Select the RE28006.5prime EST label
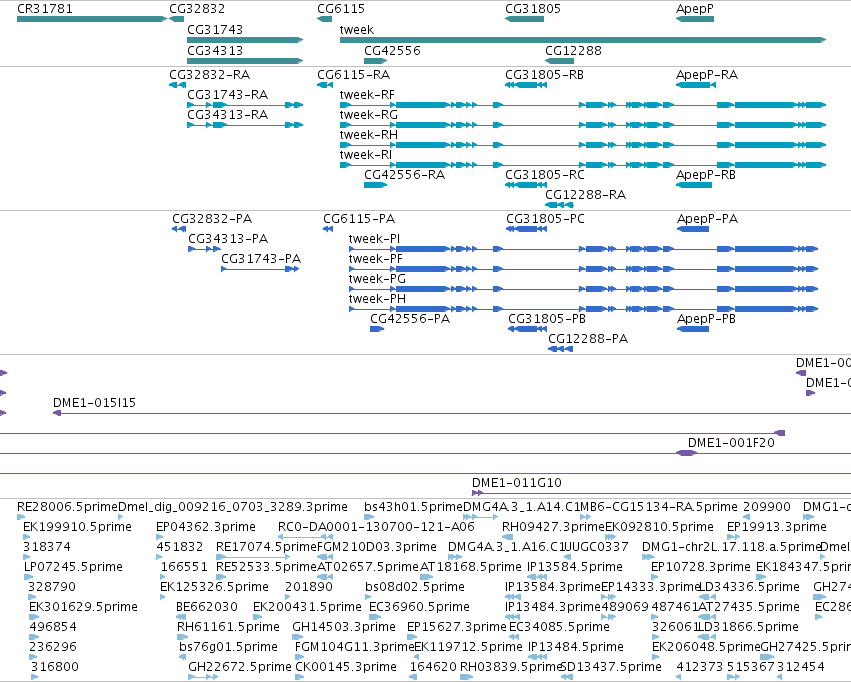 pos(67,507)
